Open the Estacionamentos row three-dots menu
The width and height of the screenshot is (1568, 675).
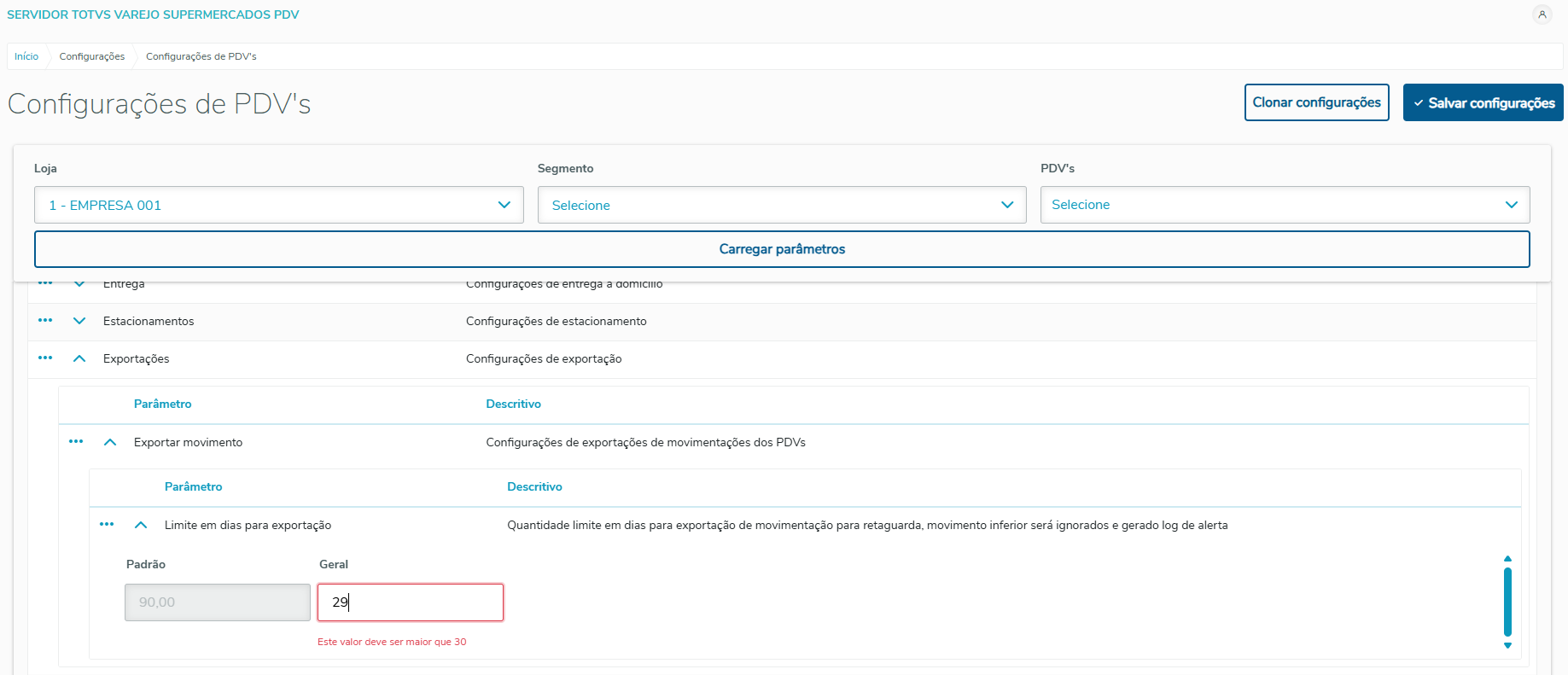tap(45, 321)
